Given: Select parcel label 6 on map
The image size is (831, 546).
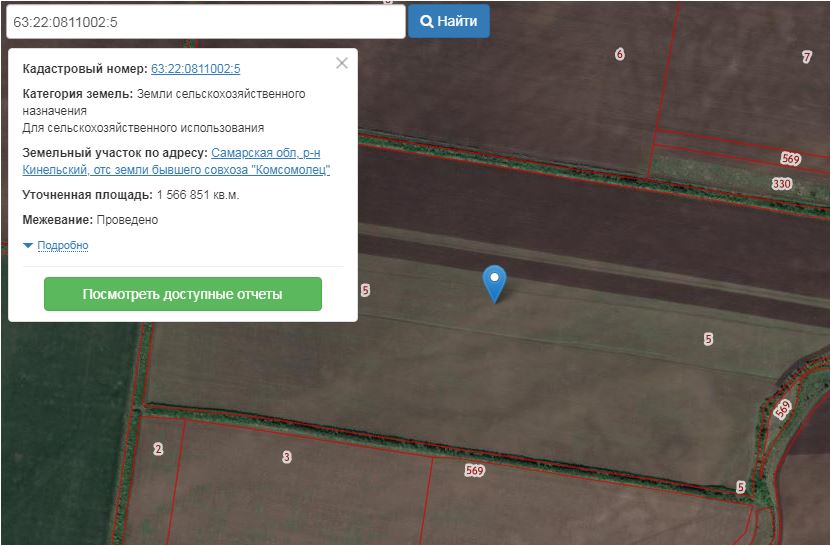Looking at the screenshot, I should [x=620, y=54].
